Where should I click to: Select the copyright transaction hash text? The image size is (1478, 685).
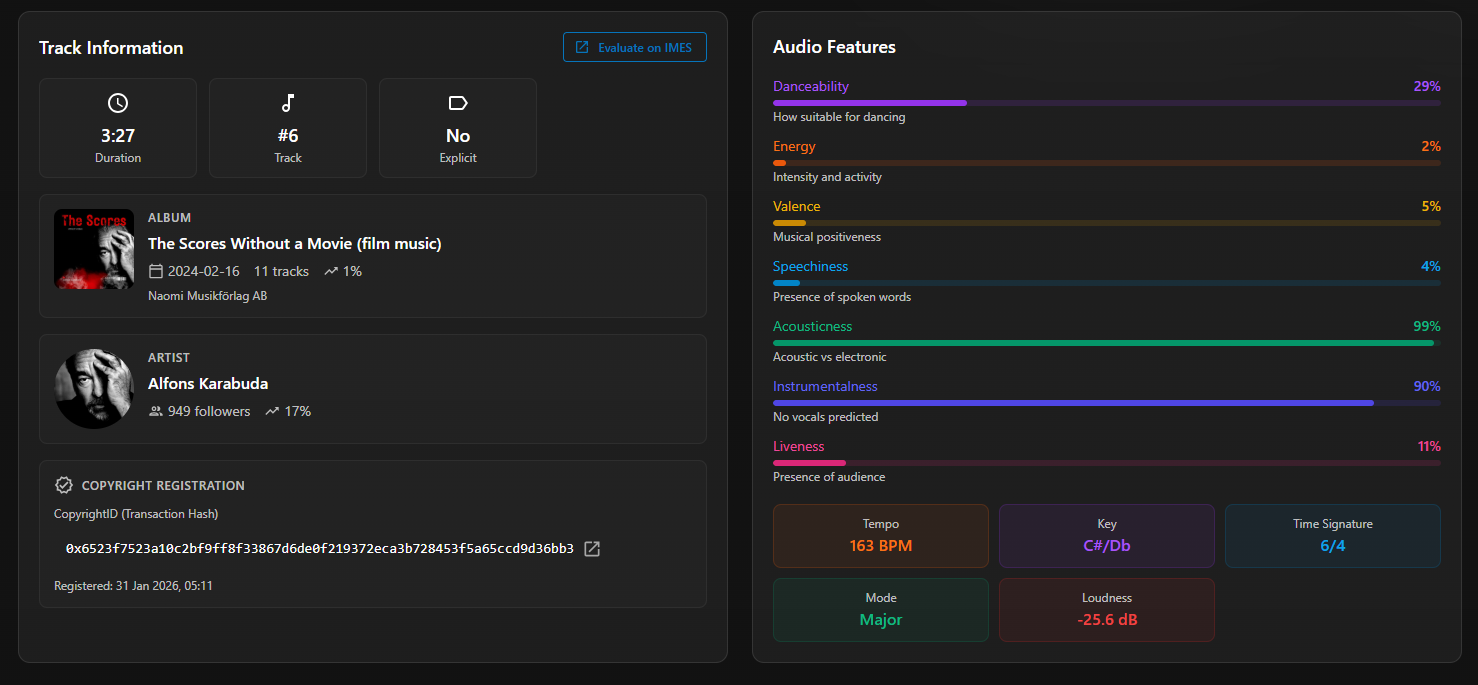(319, 549)
